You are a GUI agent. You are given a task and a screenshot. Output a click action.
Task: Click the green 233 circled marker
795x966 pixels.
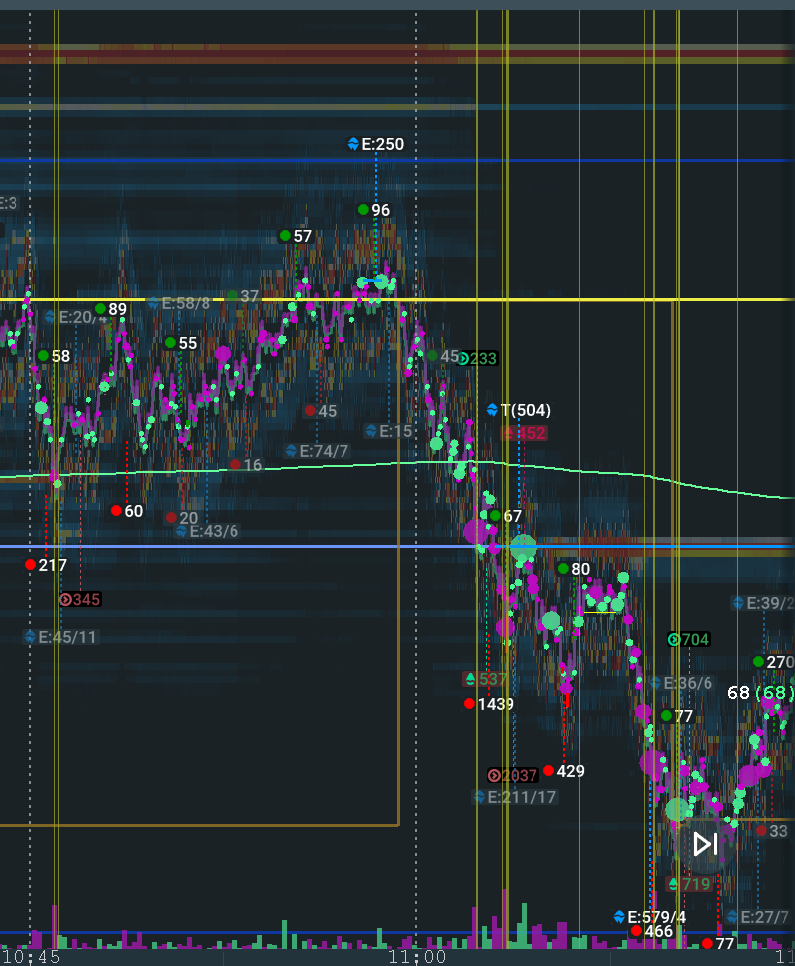click(x=463, y=359)
